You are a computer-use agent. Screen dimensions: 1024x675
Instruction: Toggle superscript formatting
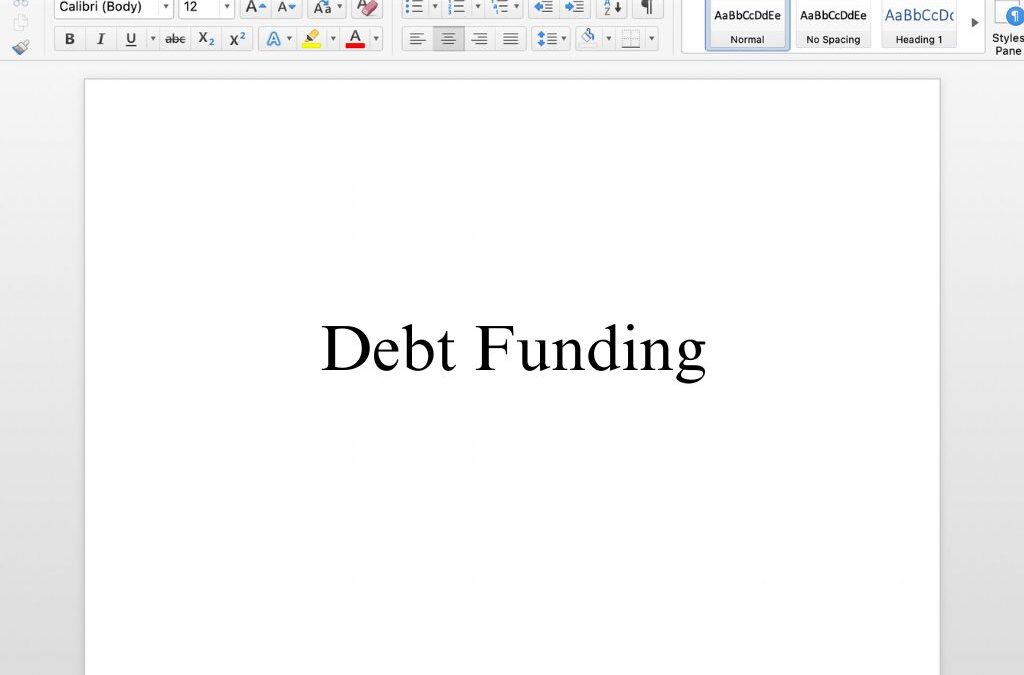coord(237,39)
